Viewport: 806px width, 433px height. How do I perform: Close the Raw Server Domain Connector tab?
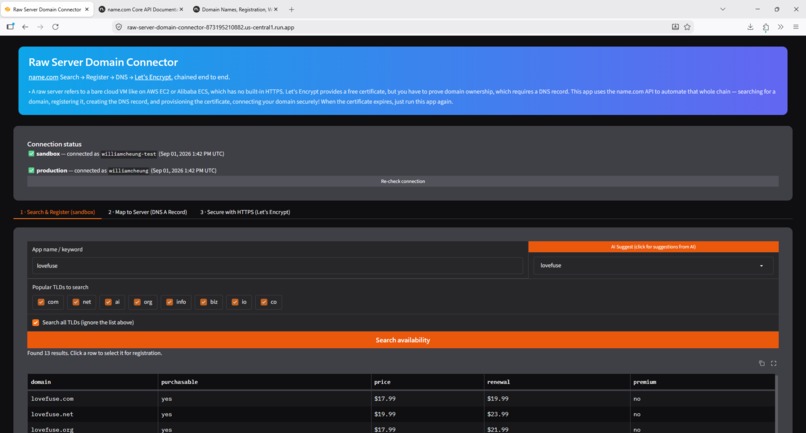pyautogui.click(x=86, y=9)
